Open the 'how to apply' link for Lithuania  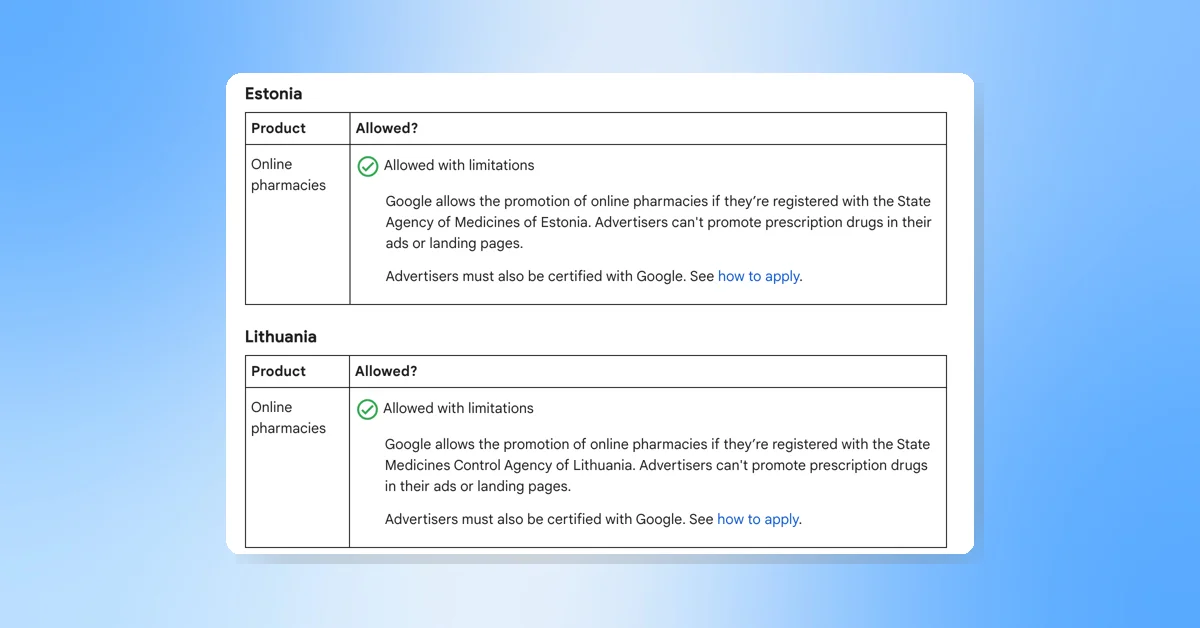[758, 519]
